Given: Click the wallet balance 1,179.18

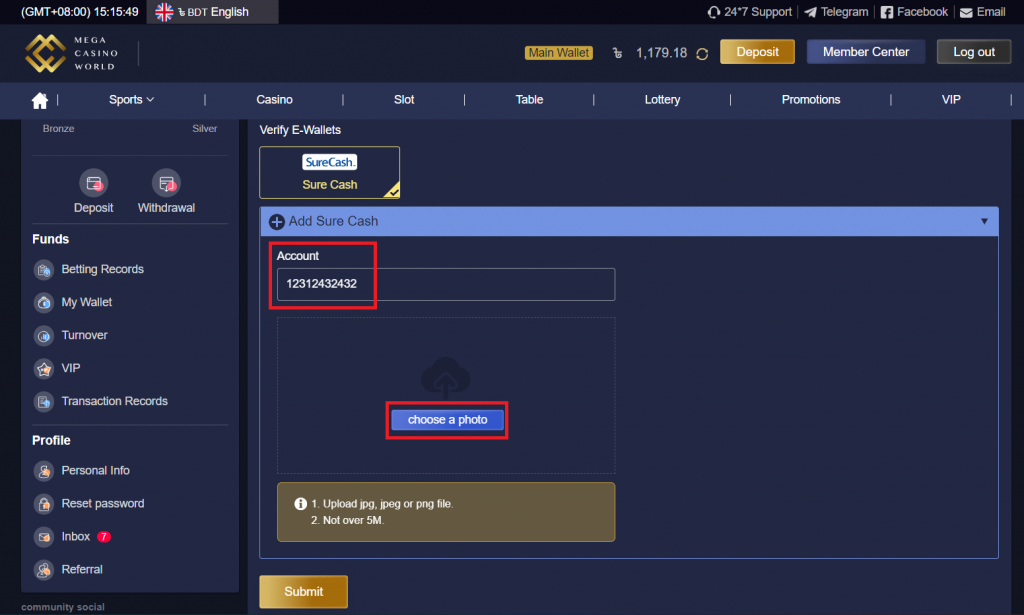Looking at the screenshot, I should click(x=662, y=53).
